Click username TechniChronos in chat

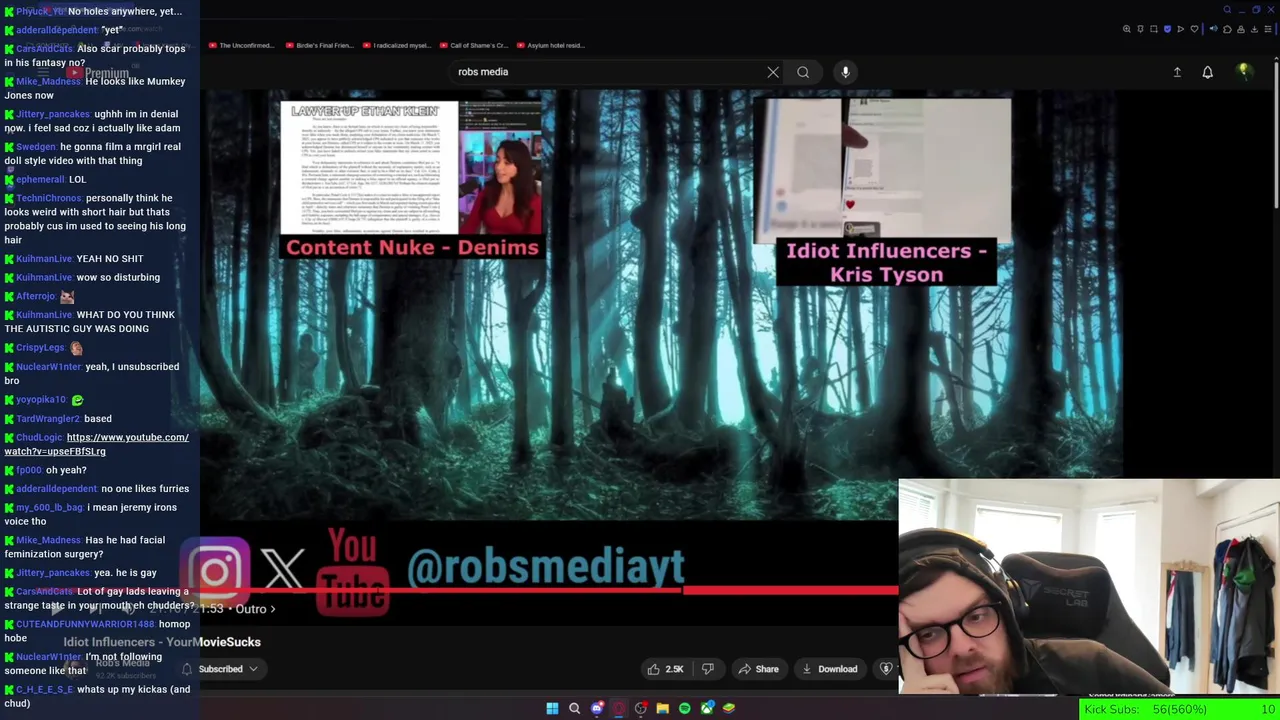(x=49, y=198)
